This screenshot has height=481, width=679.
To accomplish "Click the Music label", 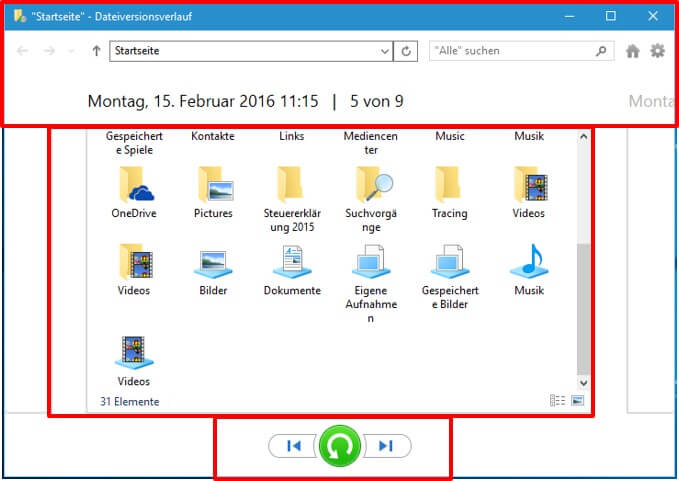I will [450, 136].
